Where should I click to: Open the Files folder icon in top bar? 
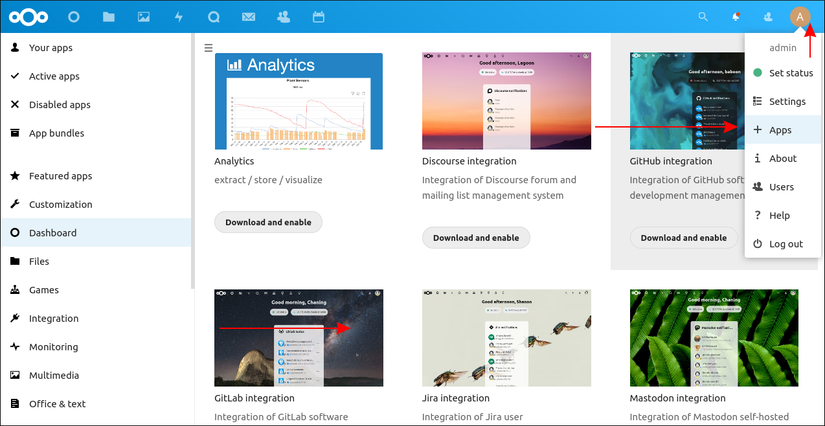tap(109, 17)
